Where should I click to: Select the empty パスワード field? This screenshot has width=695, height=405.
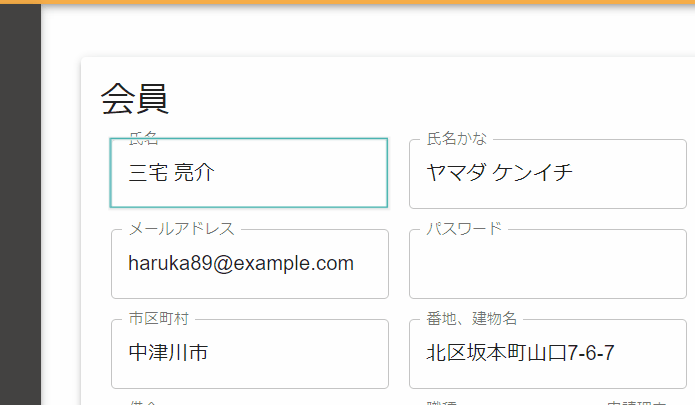click(x=547, y=264)
